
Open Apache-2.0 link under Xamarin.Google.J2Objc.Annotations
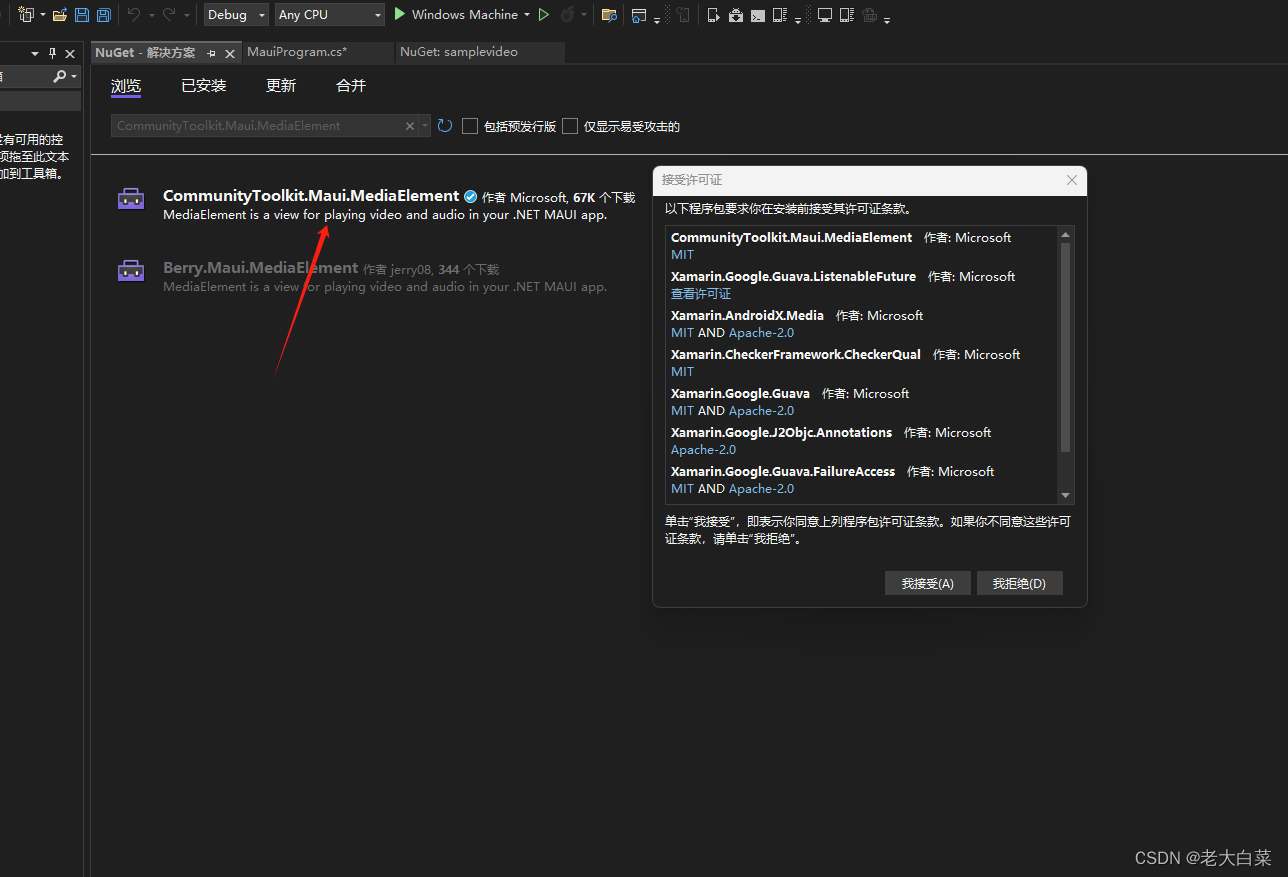pos(703,450)
